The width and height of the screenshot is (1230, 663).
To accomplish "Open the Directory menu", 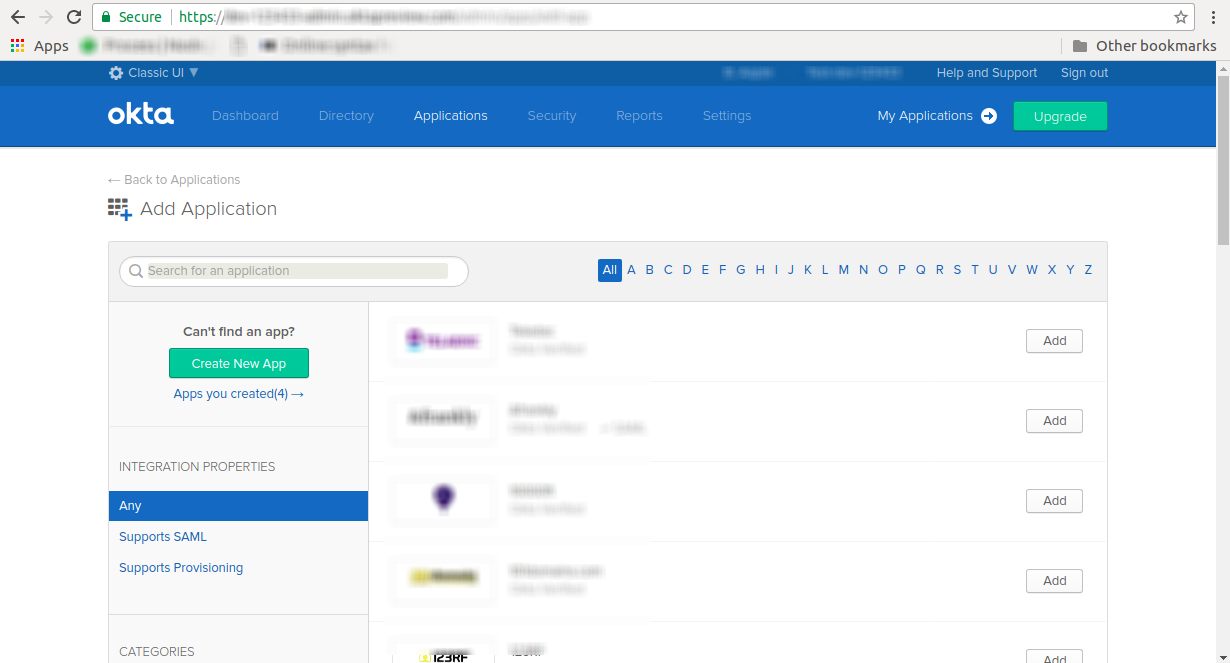I will pos(346,116).
